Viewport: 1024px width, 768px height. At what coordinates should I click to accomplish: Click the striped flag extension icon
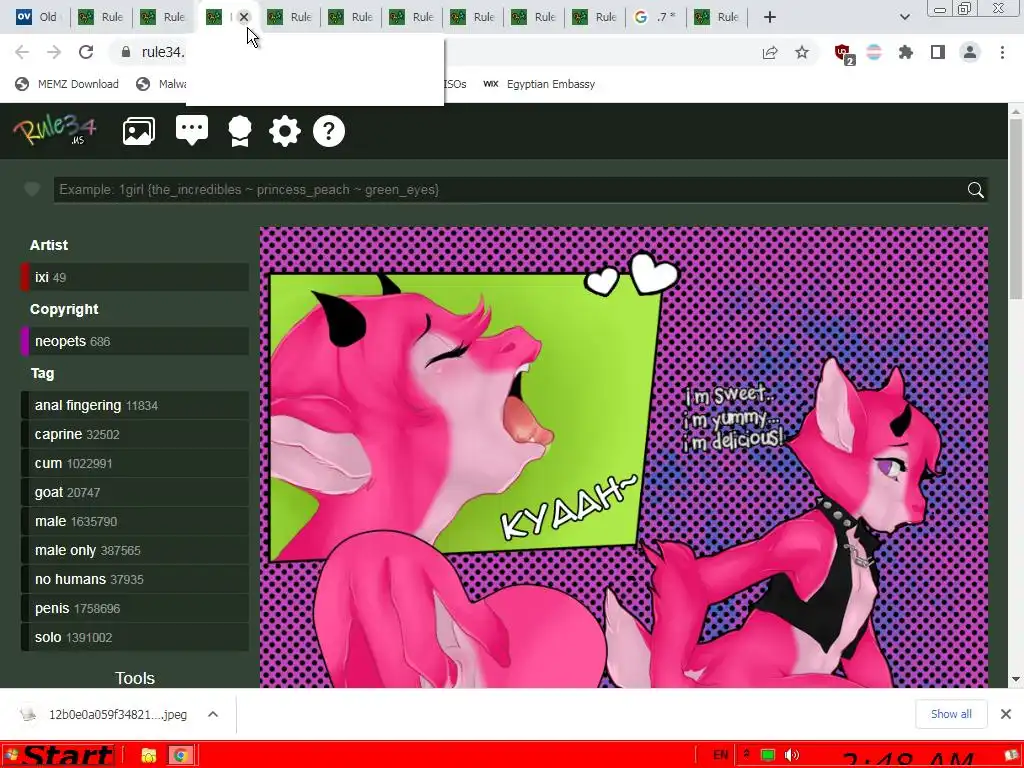coord(874,52)
